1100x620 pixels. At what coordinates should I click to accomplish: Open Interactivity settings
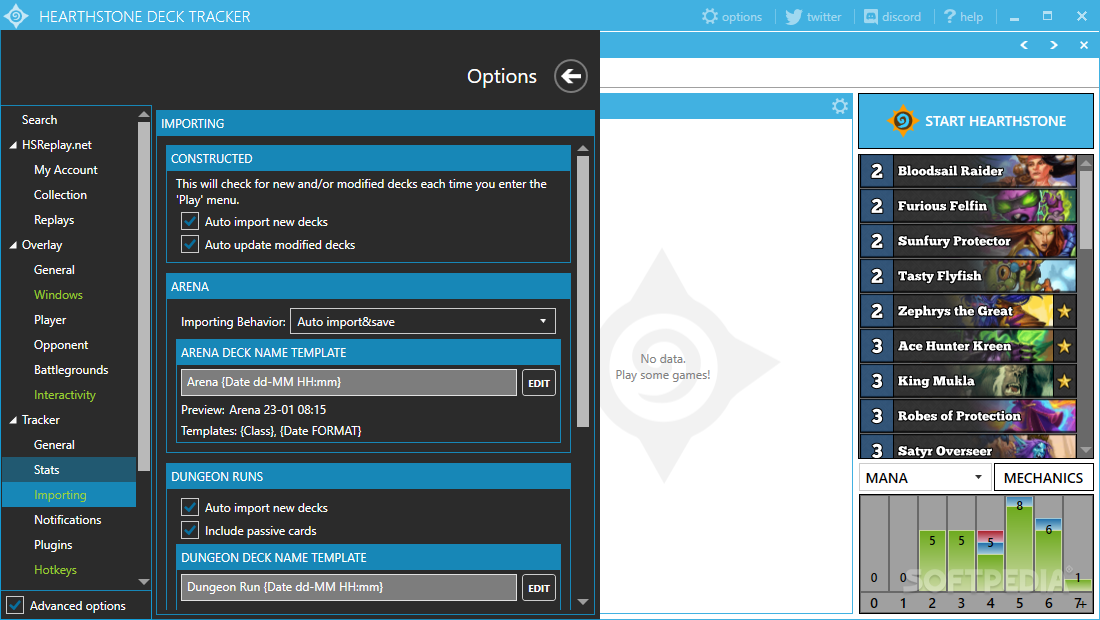[65, 395]
